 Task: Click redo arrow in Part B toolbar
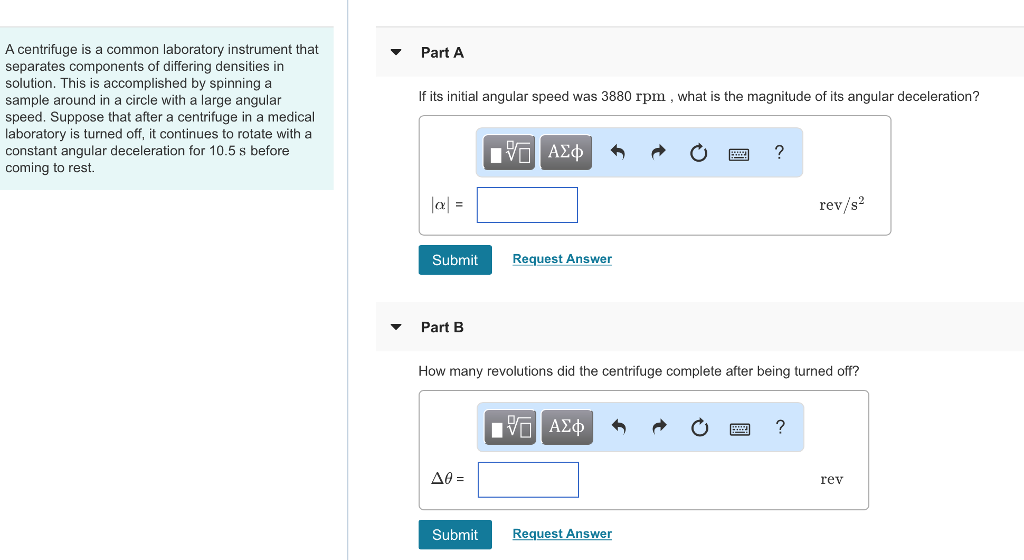click(x=659, y=428)
